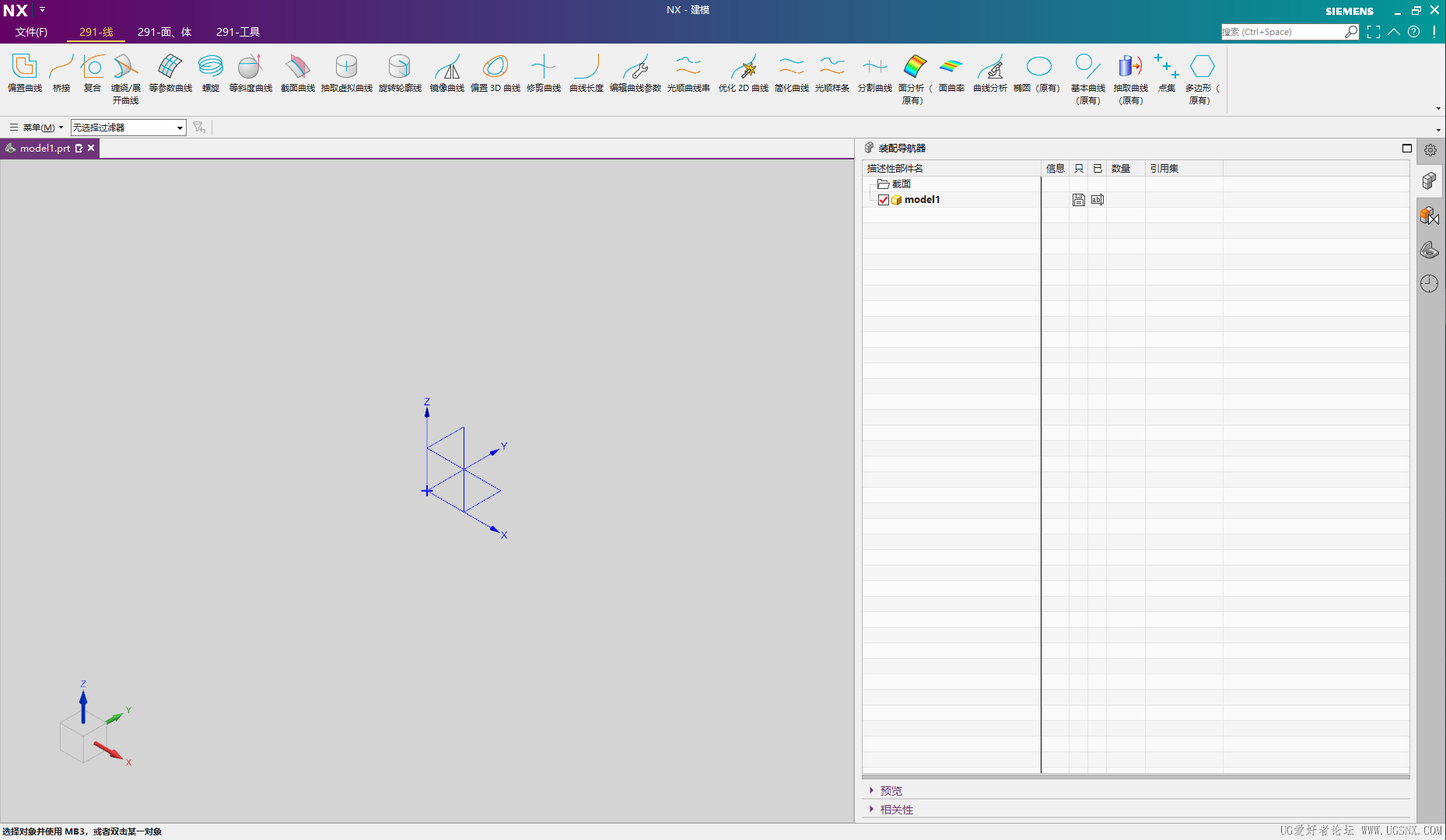Expand the 相关性 (Dependencies) section

[896, 810]
